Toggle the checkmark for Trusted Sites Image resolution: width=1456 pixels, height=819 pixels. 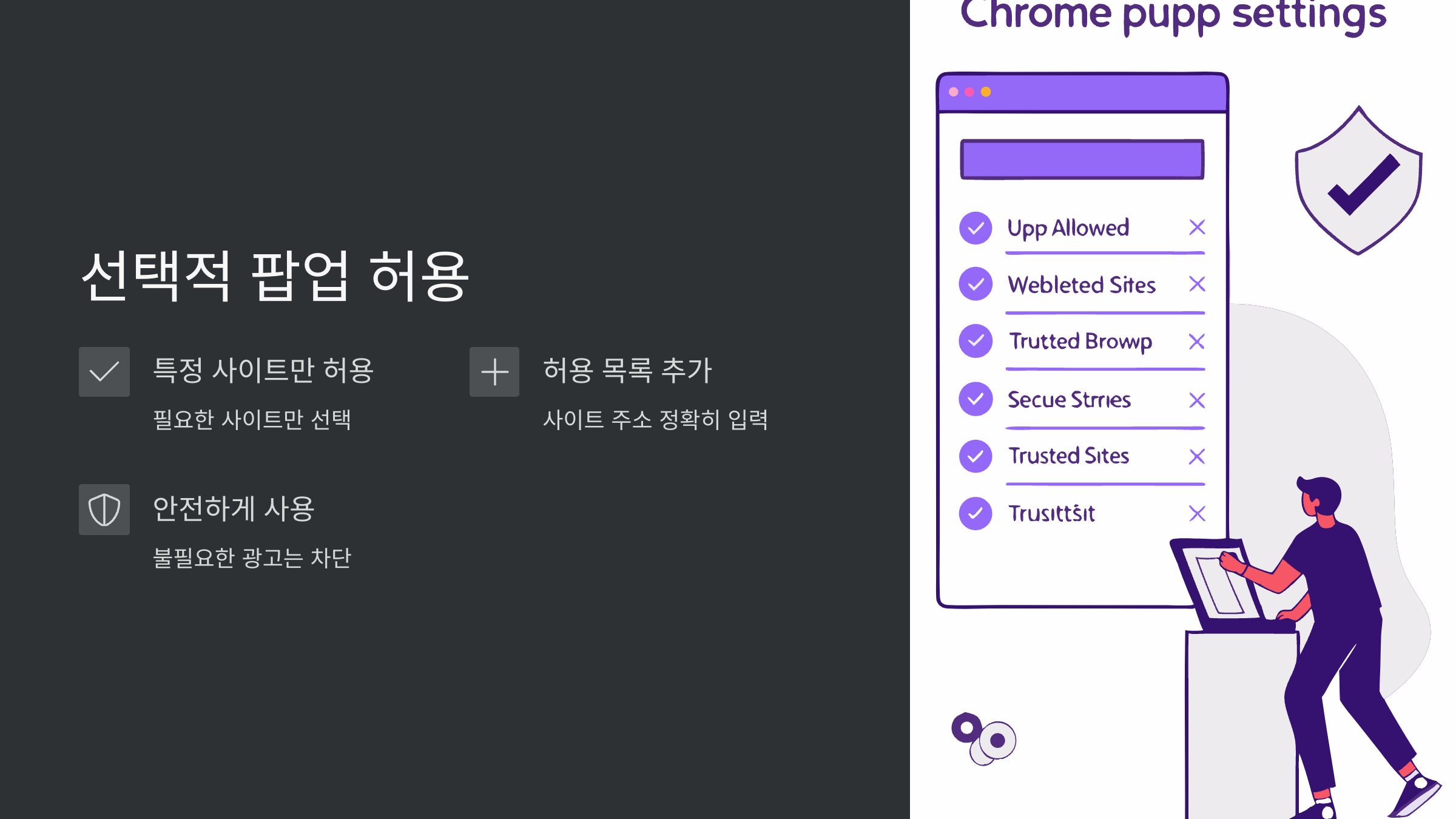(976, 456)
